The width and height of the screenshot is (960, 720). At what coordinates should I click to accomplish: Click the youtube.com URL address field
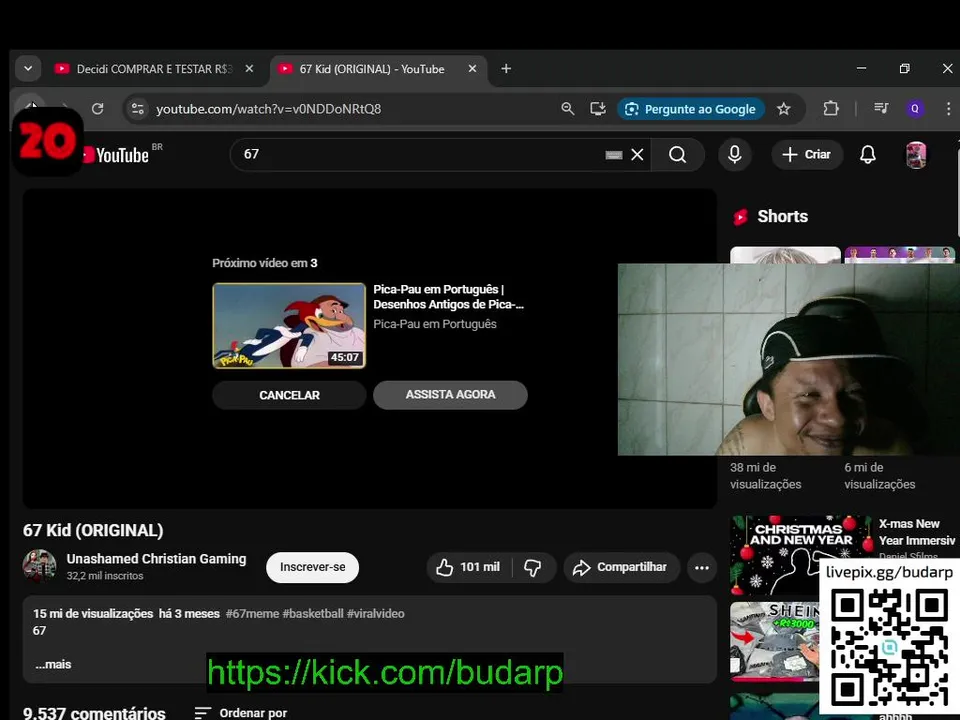[x=268, y=109]
